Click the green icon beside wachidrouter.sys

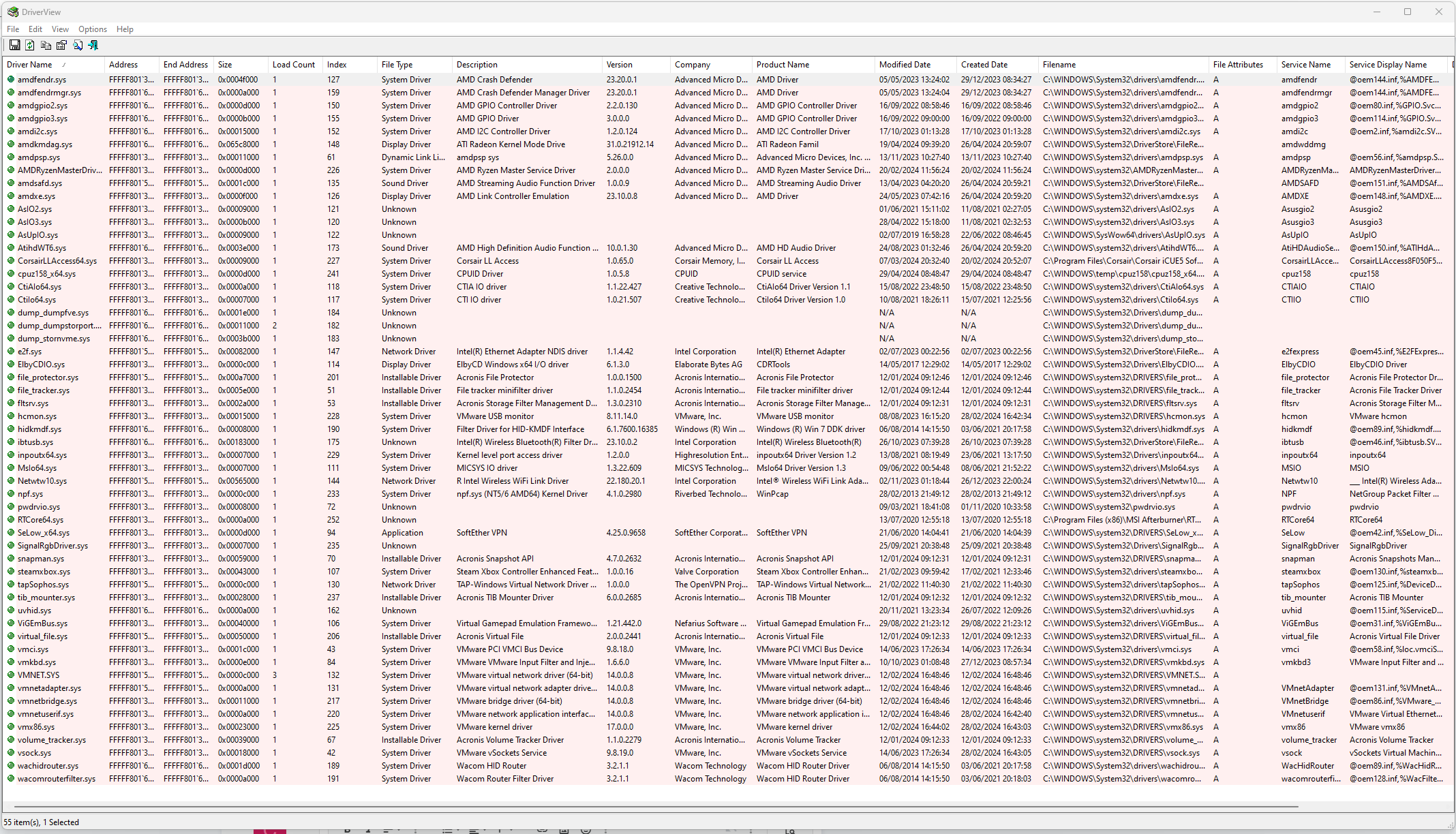point(11,765)
